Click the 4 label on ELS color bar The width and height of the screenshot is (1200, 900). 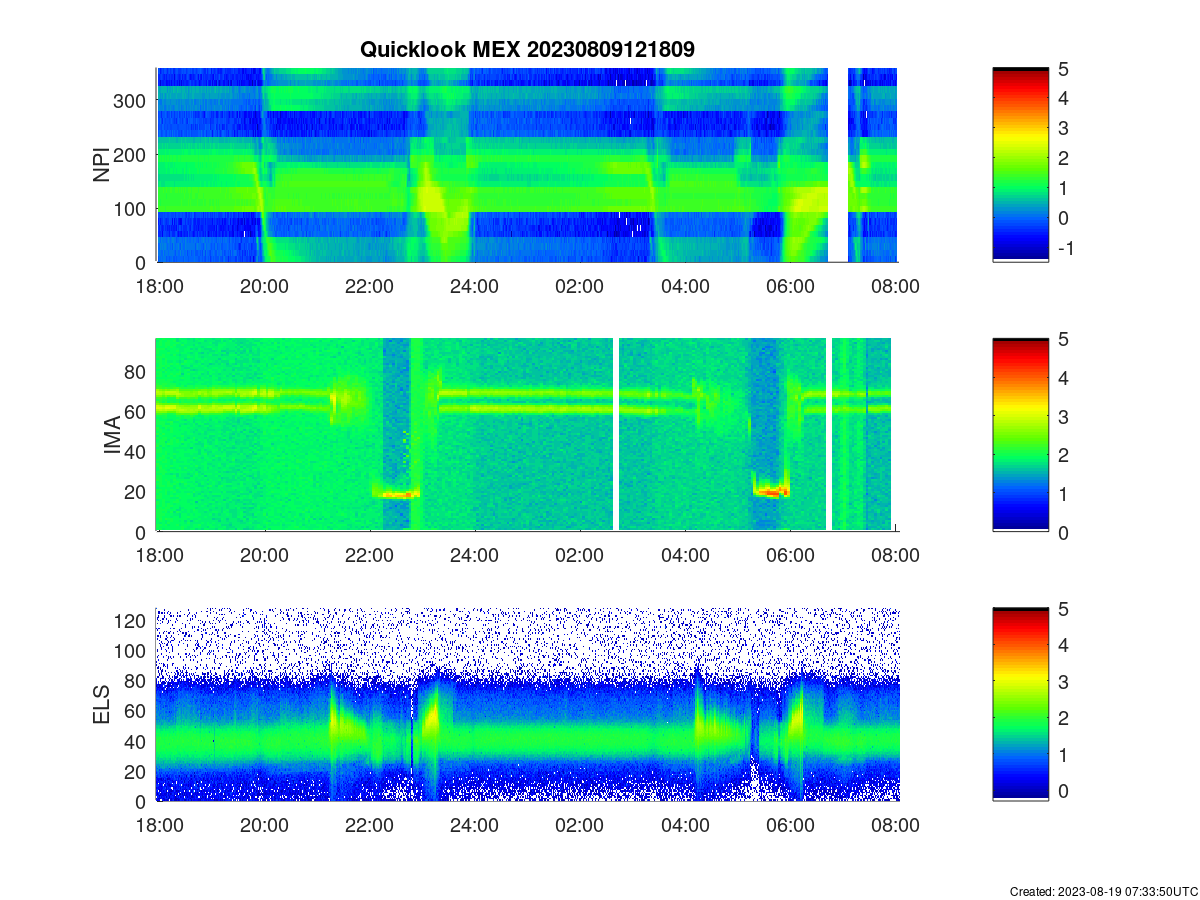coord(1063,646)
